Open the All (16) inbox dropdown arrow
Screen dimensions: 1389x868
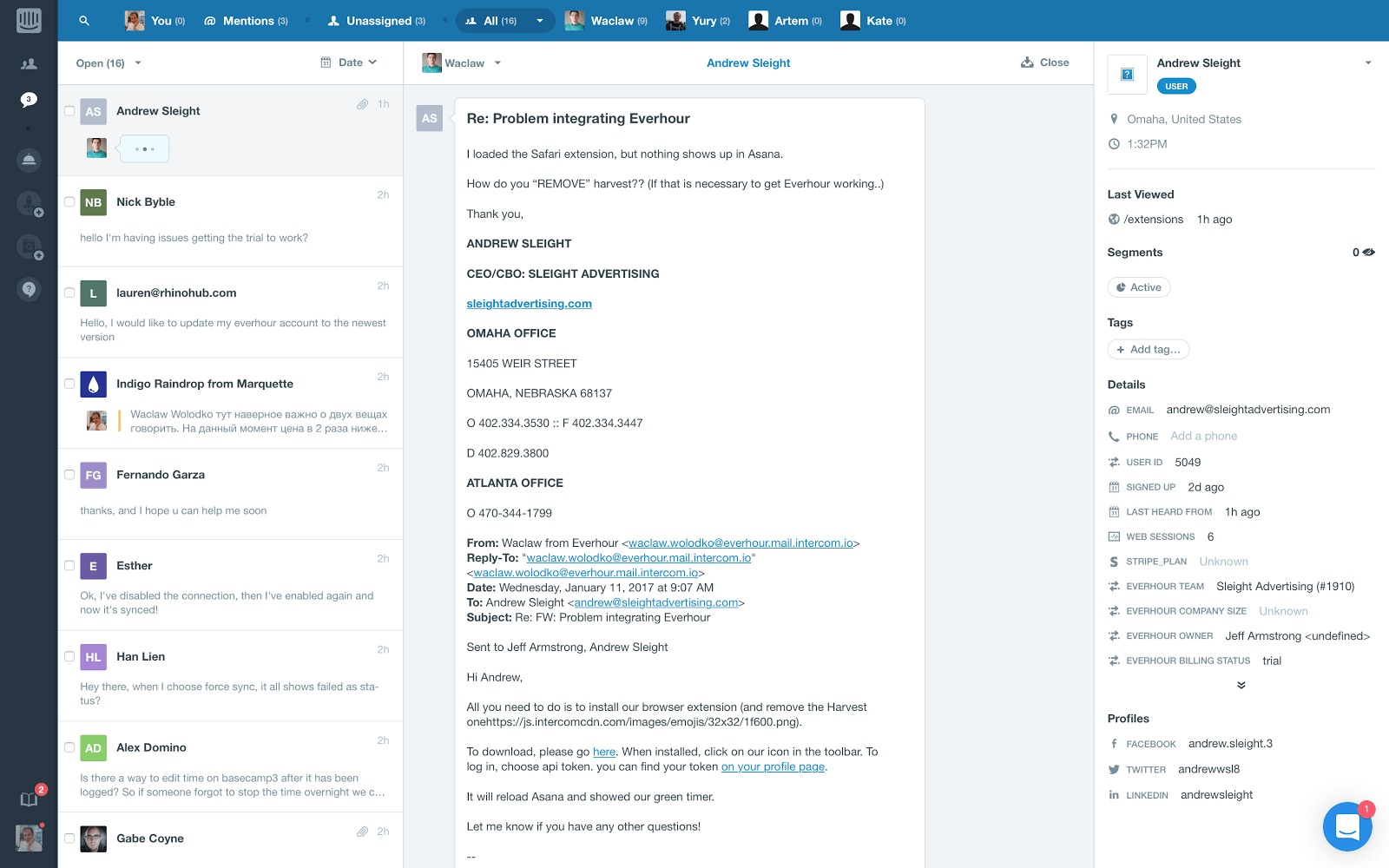click(540, 21)
